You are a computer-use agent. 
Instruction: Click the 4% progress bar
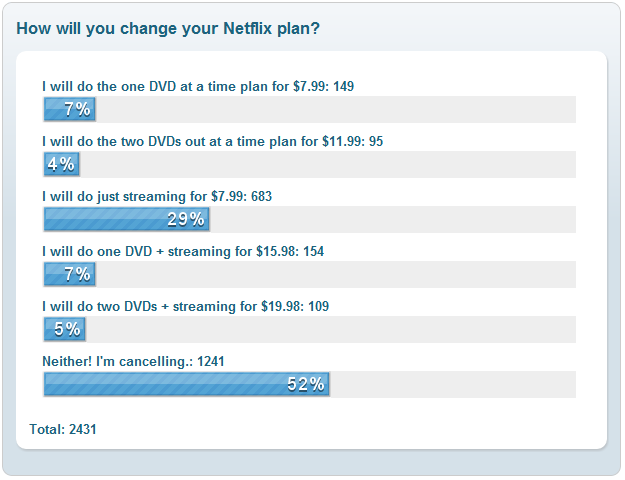pos(61,164)
